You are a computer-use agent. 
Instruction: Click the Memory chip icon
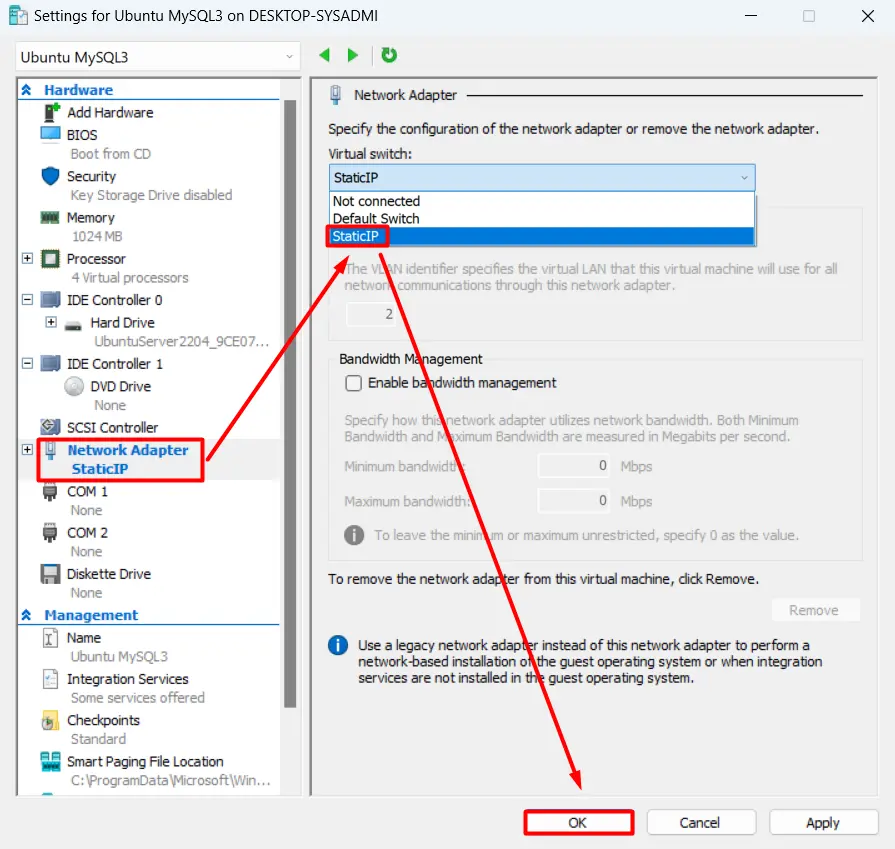[50, 217]
